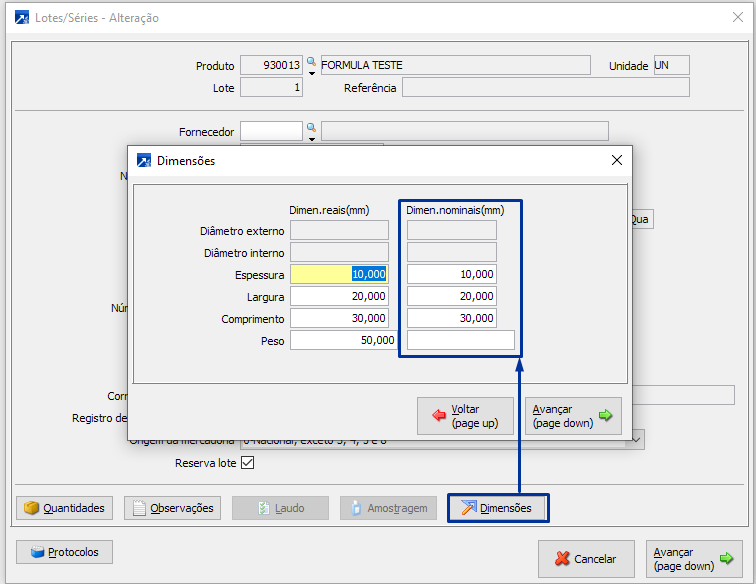Screen dimensions: 756x584
Task: Toggle the Reserva lote checkbox
Action: click(247, 462)
